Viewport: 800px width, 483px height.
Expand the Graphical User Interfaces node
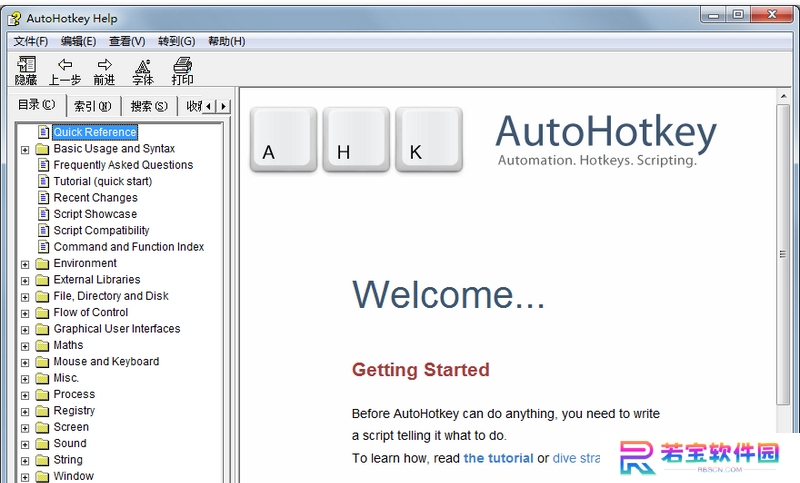click(x=25, y=330)
